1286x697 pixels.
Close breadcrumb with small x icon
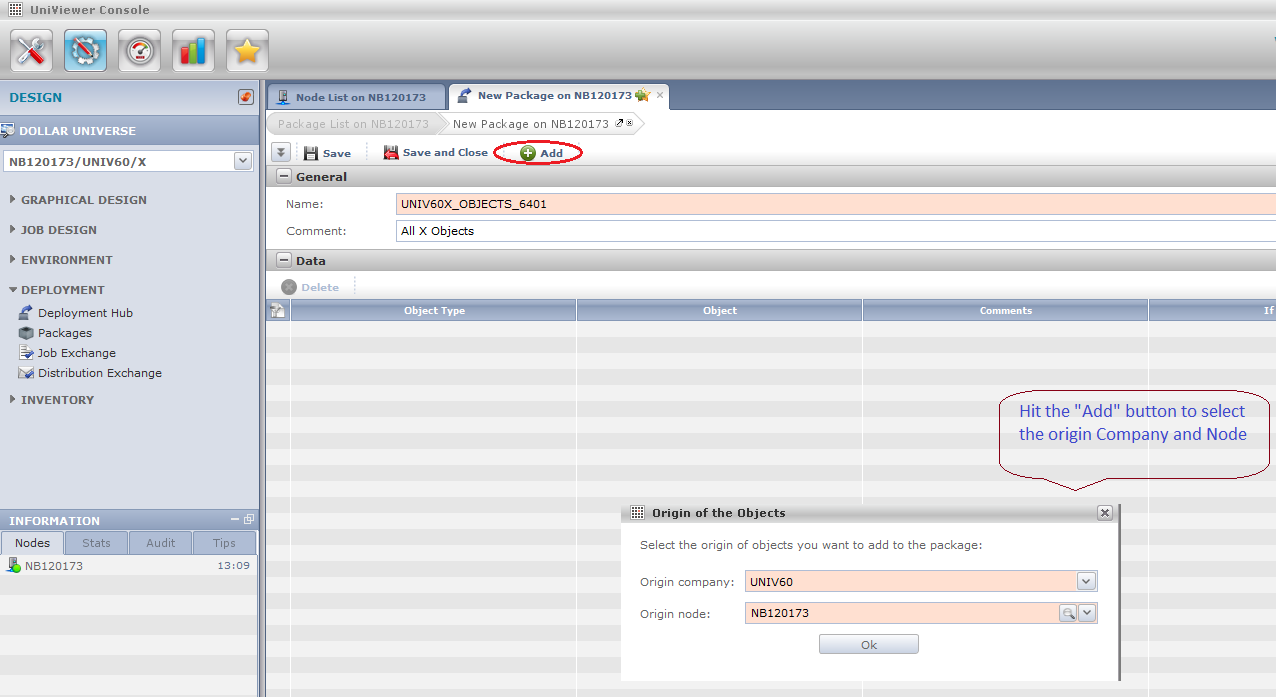point(630,123)
